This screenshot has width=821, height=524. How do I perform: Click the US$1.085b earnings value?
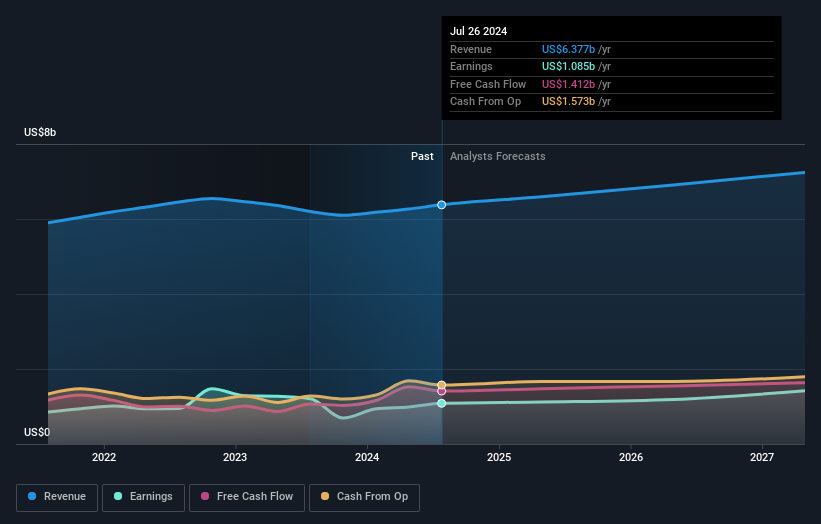click(x=568, y=66)
